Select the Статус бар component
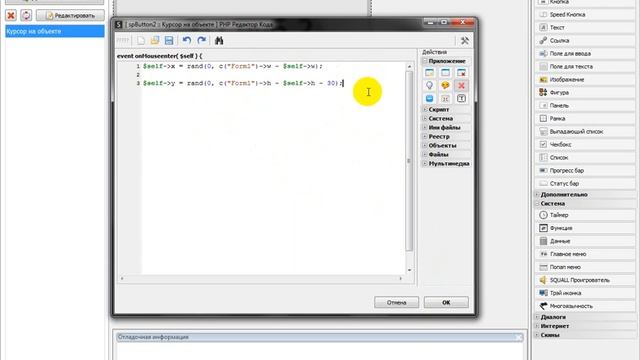 click(585, 184)
